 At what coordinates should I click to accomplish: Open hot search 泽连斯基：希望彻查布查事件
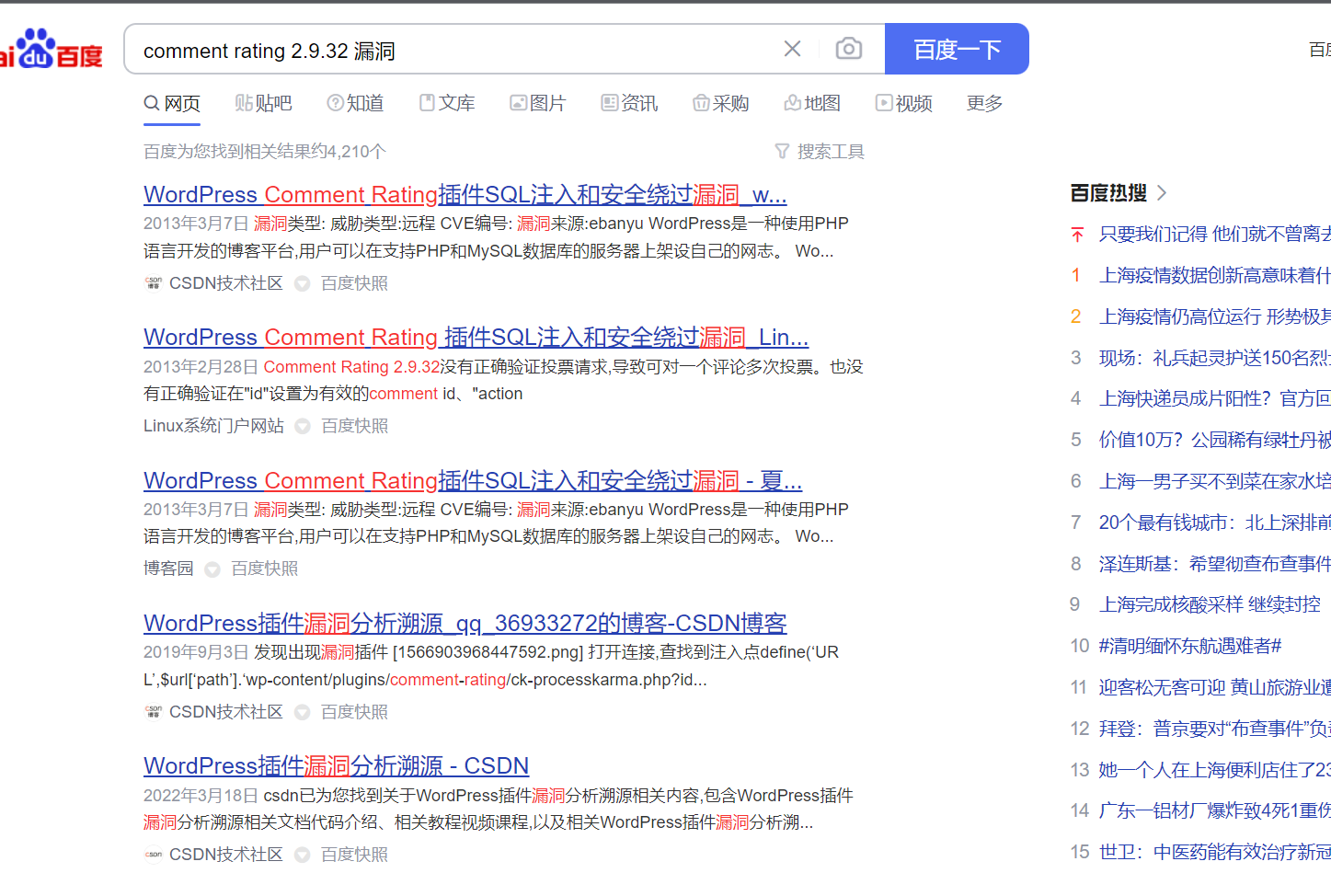tap(1214, 564)
